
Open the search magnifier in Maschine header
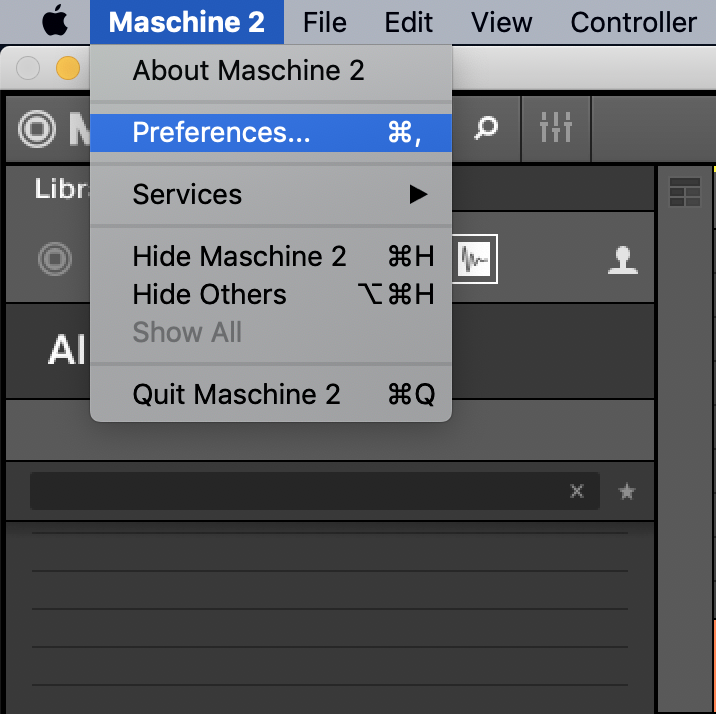click(x=486, y=128)
